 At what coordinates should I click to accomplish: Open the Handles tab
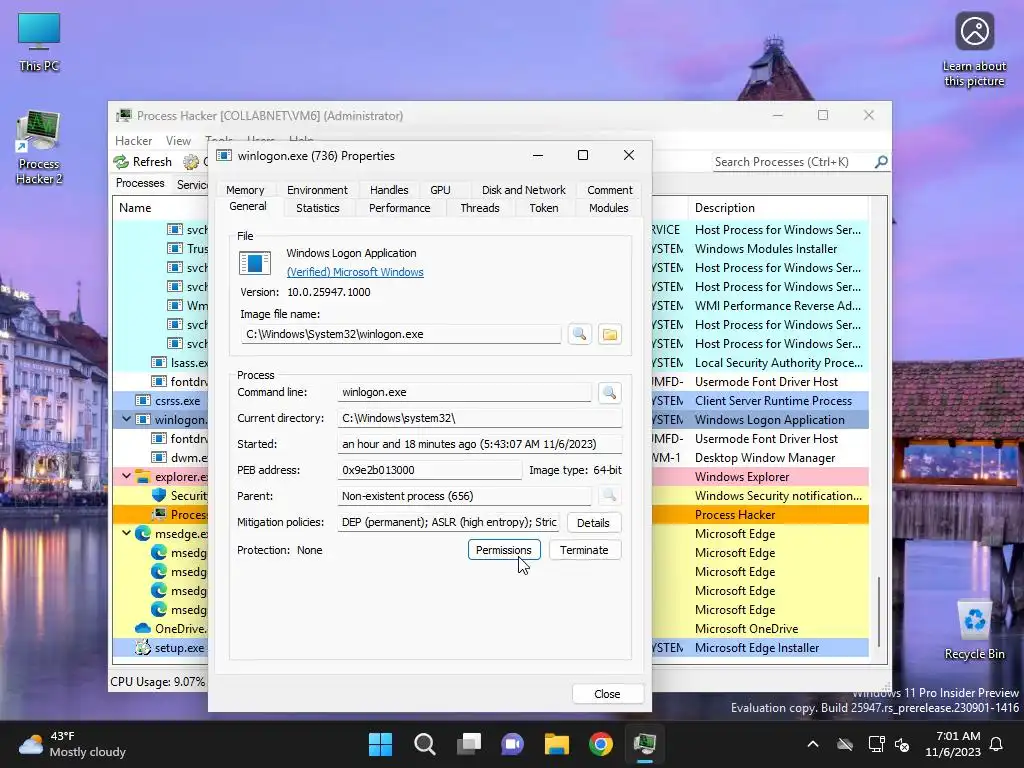[x=389, y=190]
